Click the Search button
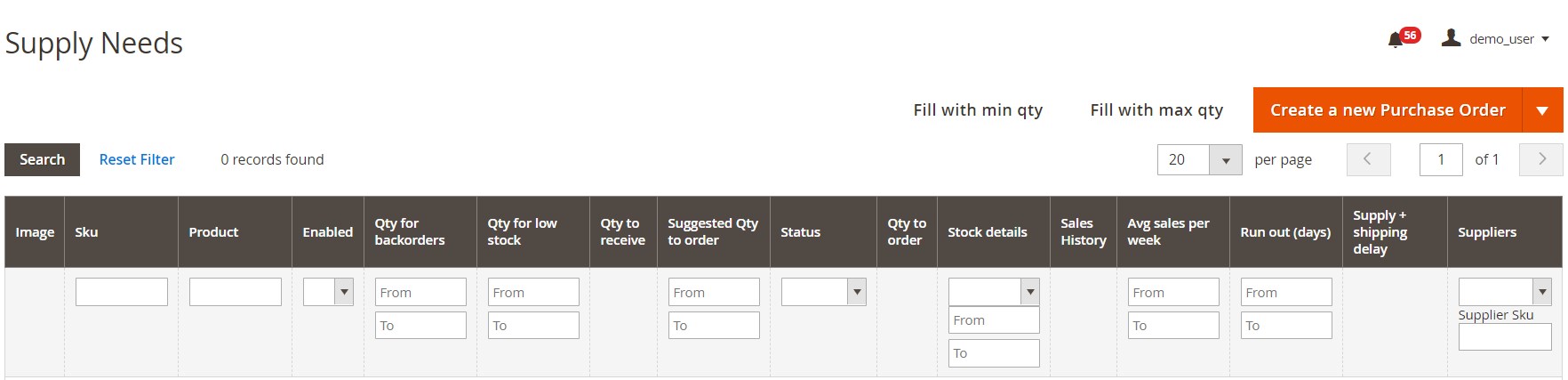 [x=43, y=159]
